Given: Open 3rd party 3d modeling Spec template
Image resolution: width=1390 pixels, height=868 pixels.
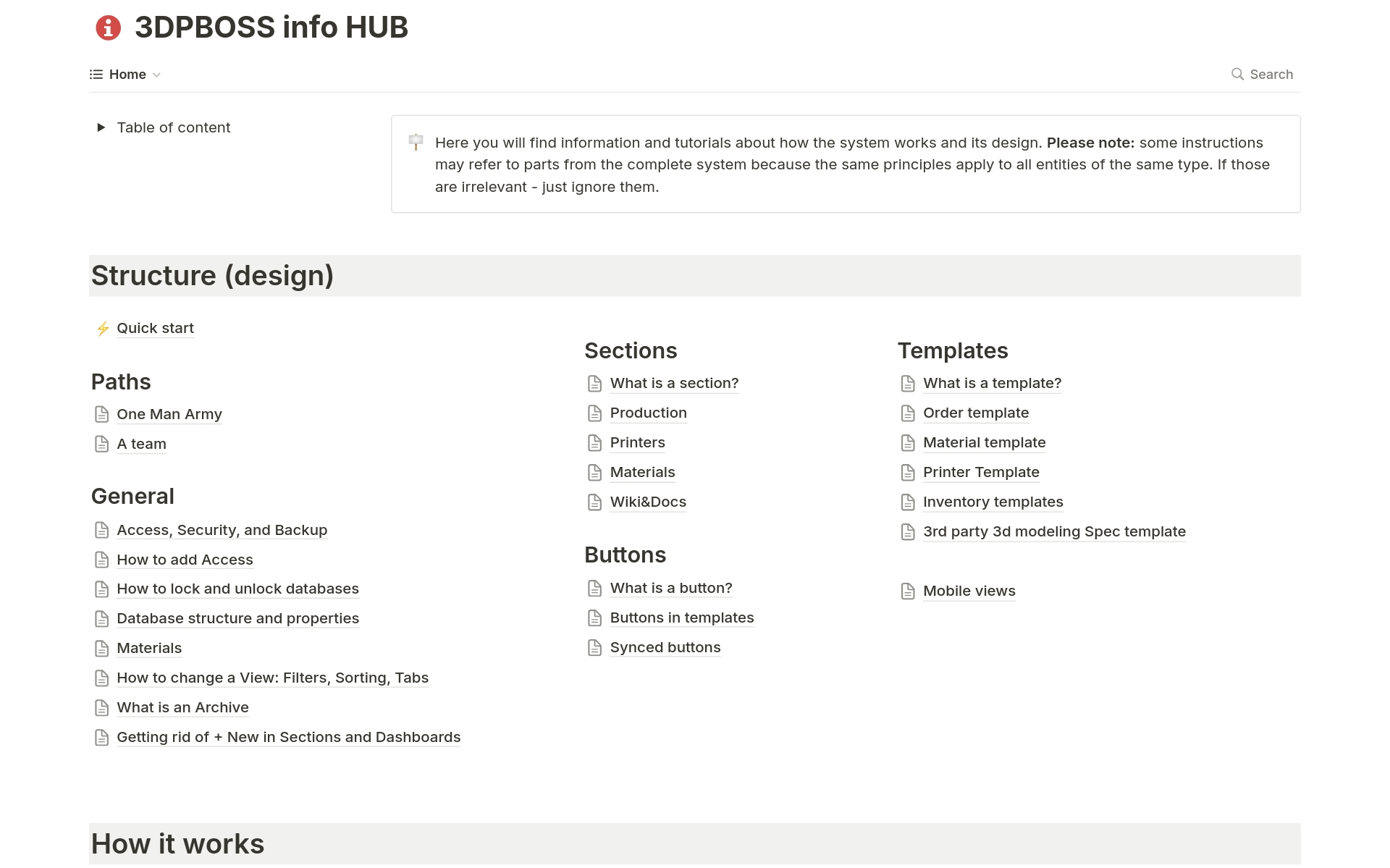Looking at the screenshot, I should point(1054,532).
